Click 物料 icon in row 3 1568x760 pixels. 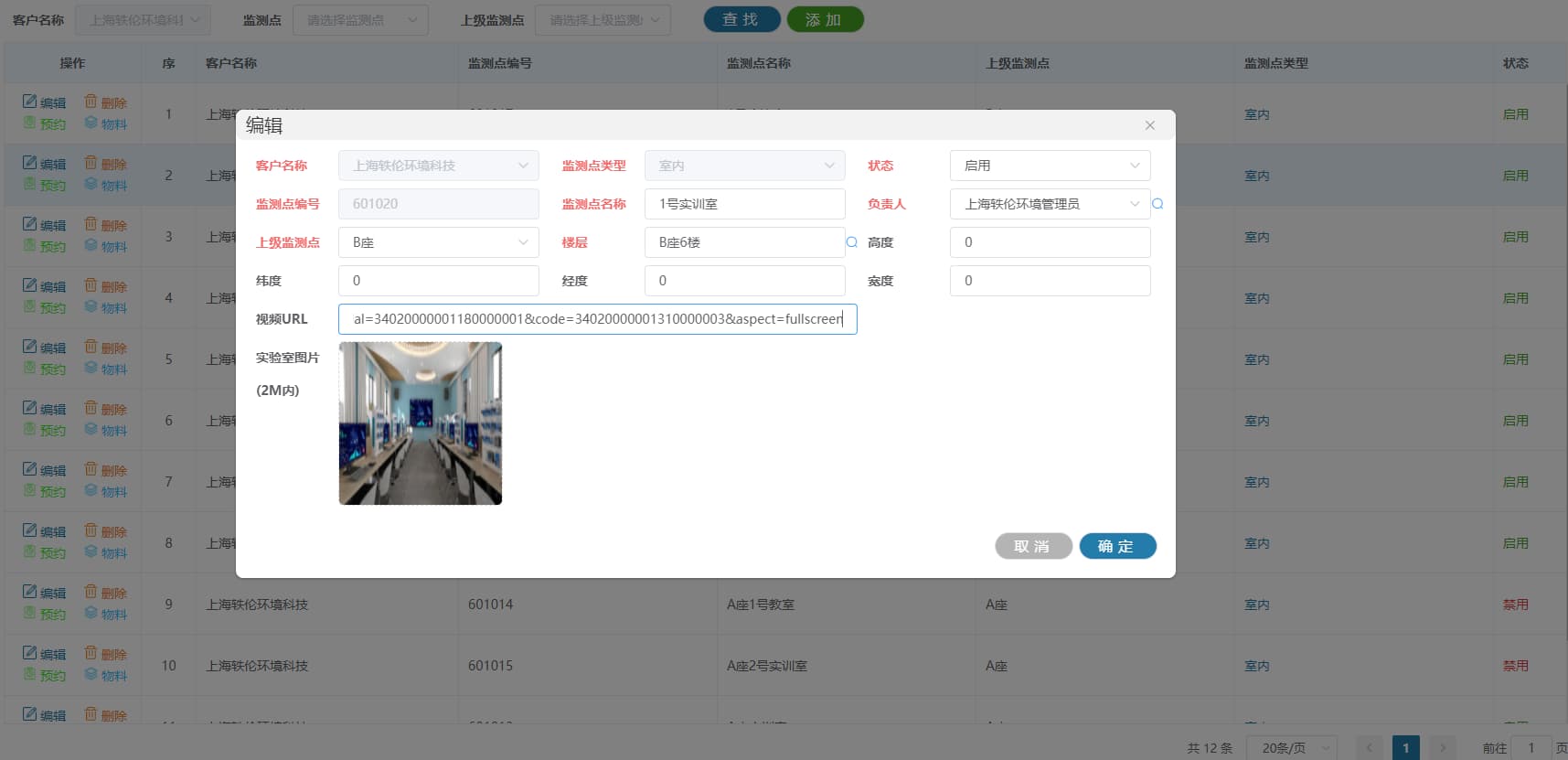pyautogui.click(x=91, y=245)
